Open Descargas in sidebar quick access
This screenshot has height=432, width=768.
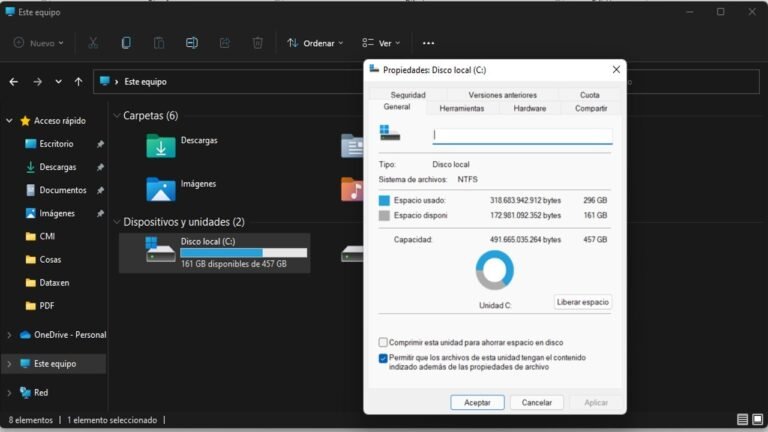point(57,167)
